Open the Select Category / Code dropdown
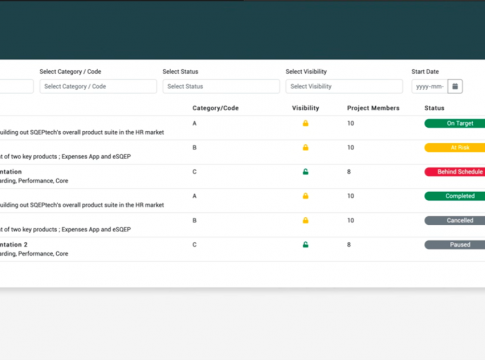The height and width of the screenshot is (360, 485). (98, 86)
